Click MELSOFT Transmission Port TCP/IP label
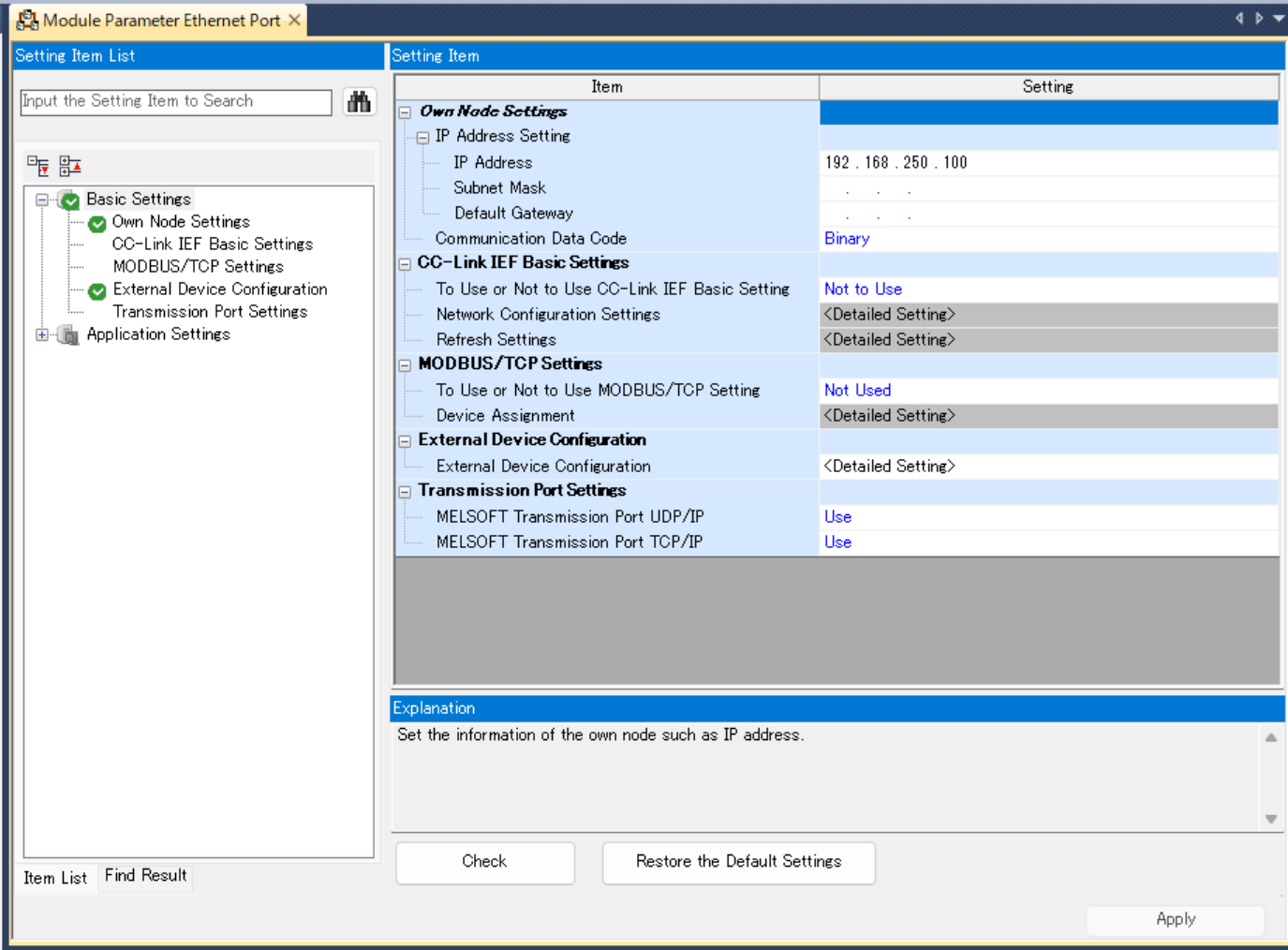Viewport: 1288px width, 950px height. [570, 542]
